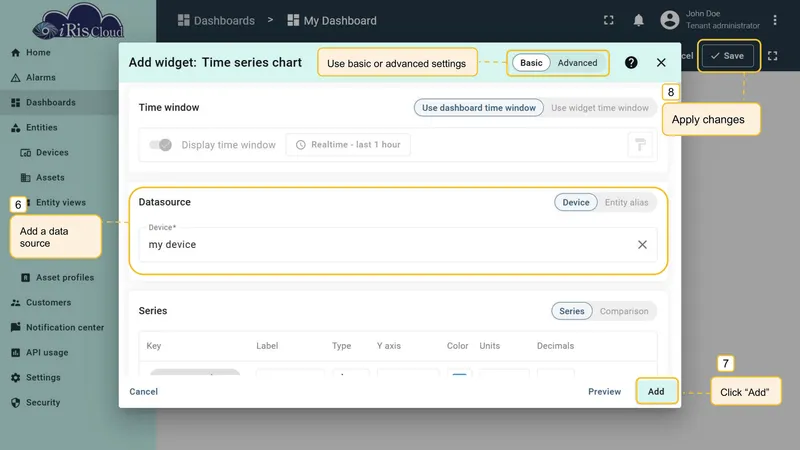Select Entity alias datasource type
The width and height of the screenshot is (800, 450).
tap(627, 203)
